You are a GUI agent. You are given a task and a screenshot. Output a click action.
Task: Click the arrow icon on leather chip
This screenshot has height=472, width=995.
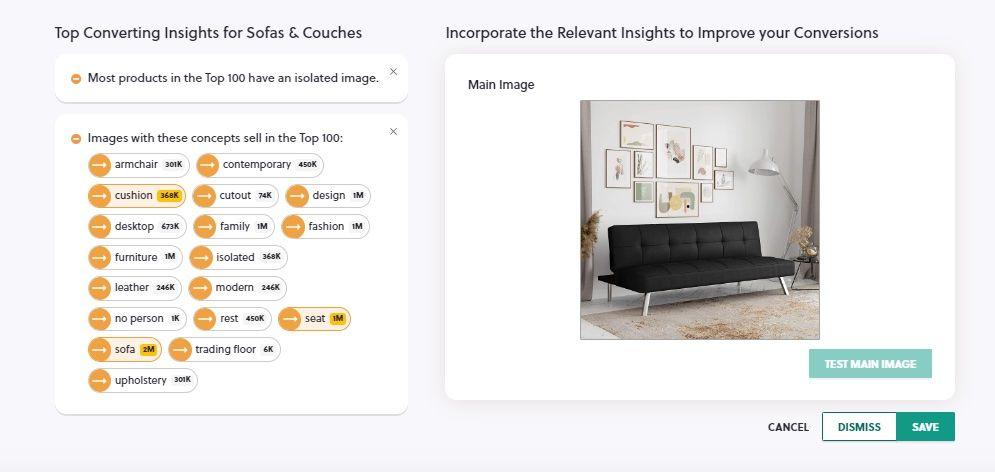(x=99, y=288)
